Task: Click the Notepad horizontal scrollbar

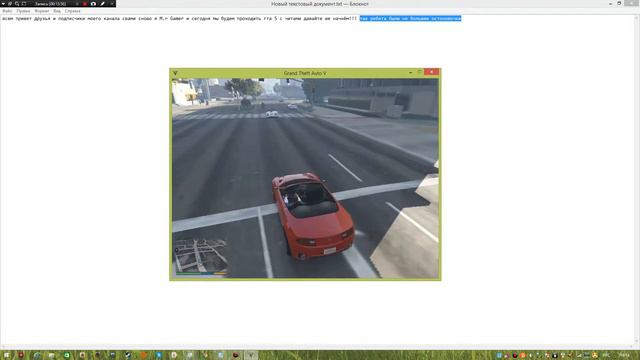Action: pyautogui.click(x=318, y=347)
